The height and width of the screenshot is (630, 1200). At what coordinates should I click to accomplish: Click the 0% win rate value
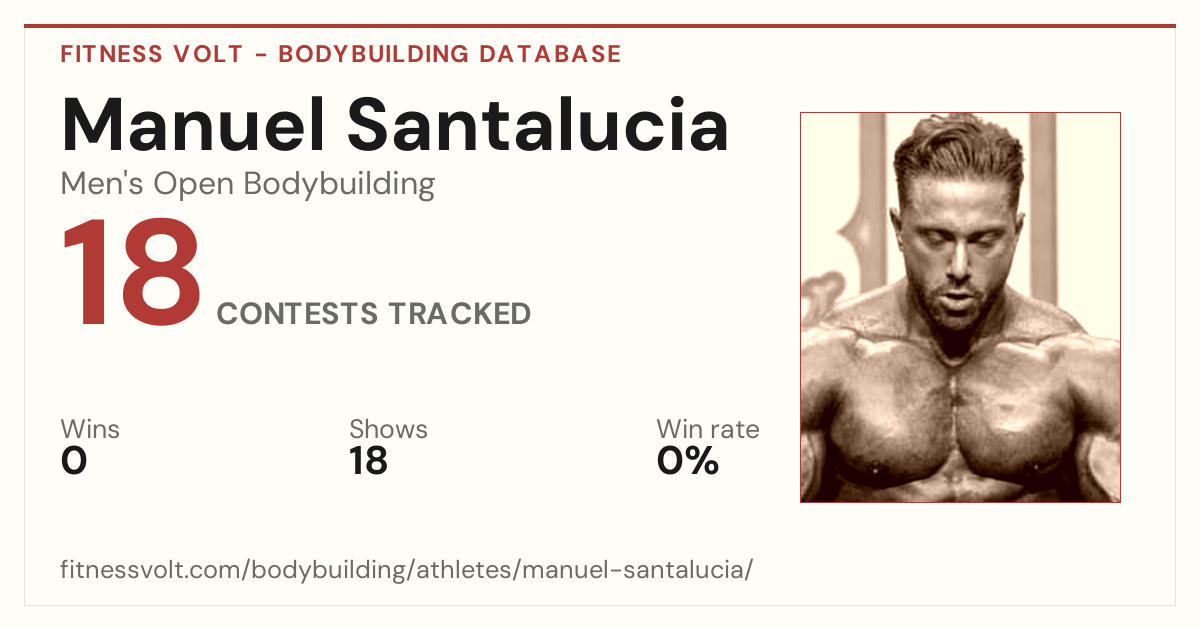tap(688, 461)
